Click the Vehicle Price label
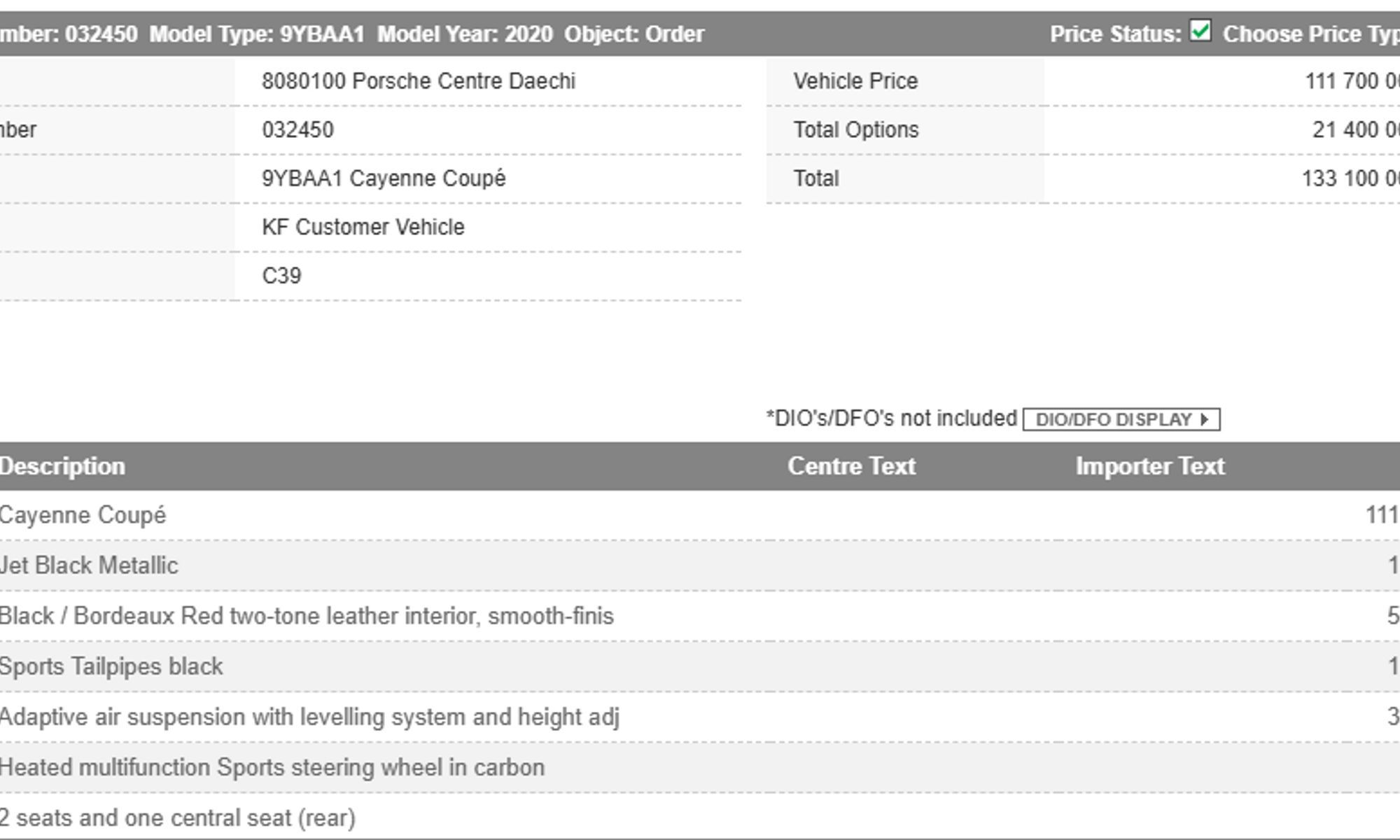The width and height of the screenshot is (1400, 840). click(x=855, y=81)
